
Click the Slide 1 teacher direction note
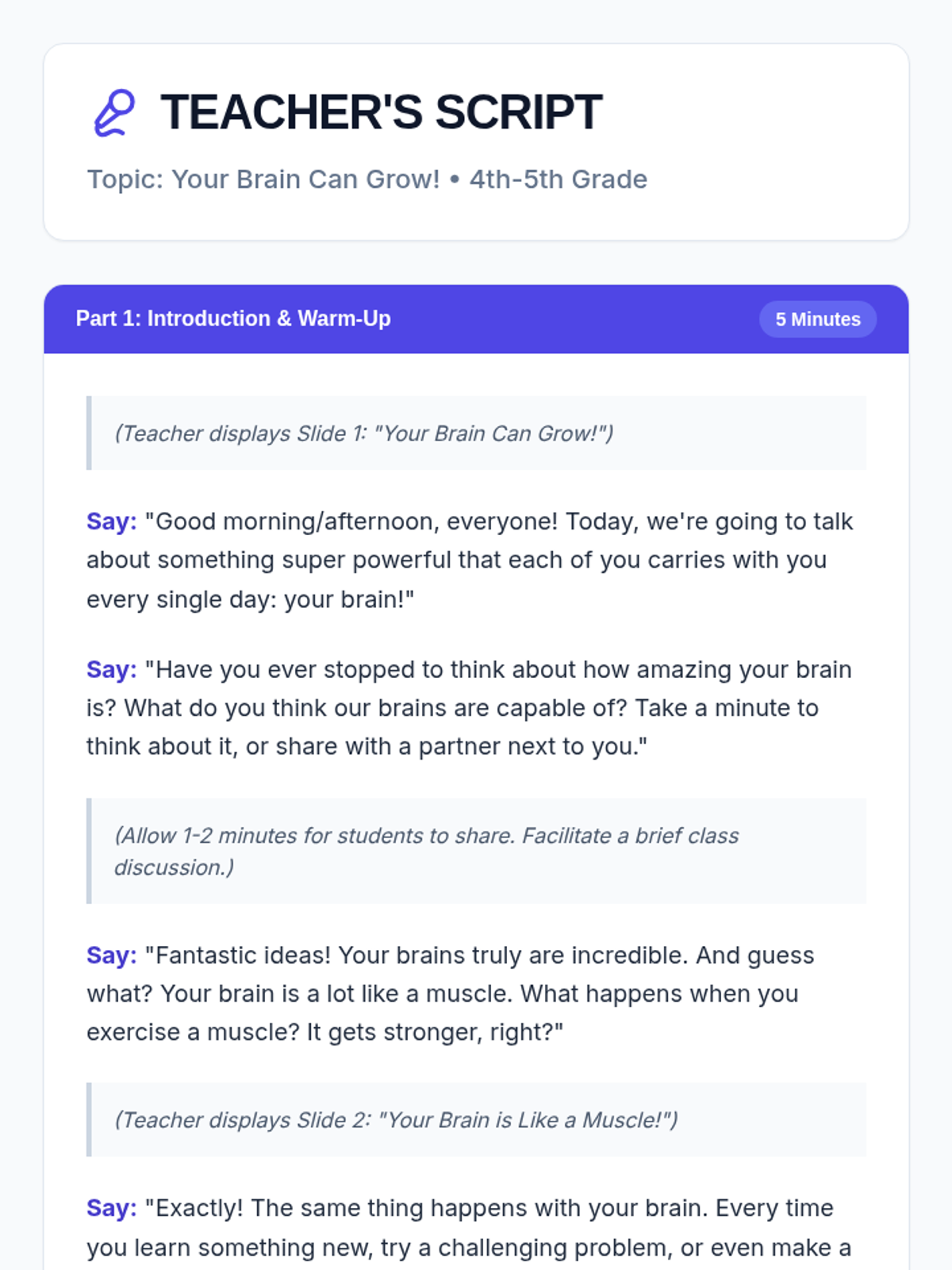pyautogui.click(x=364, y=433)
